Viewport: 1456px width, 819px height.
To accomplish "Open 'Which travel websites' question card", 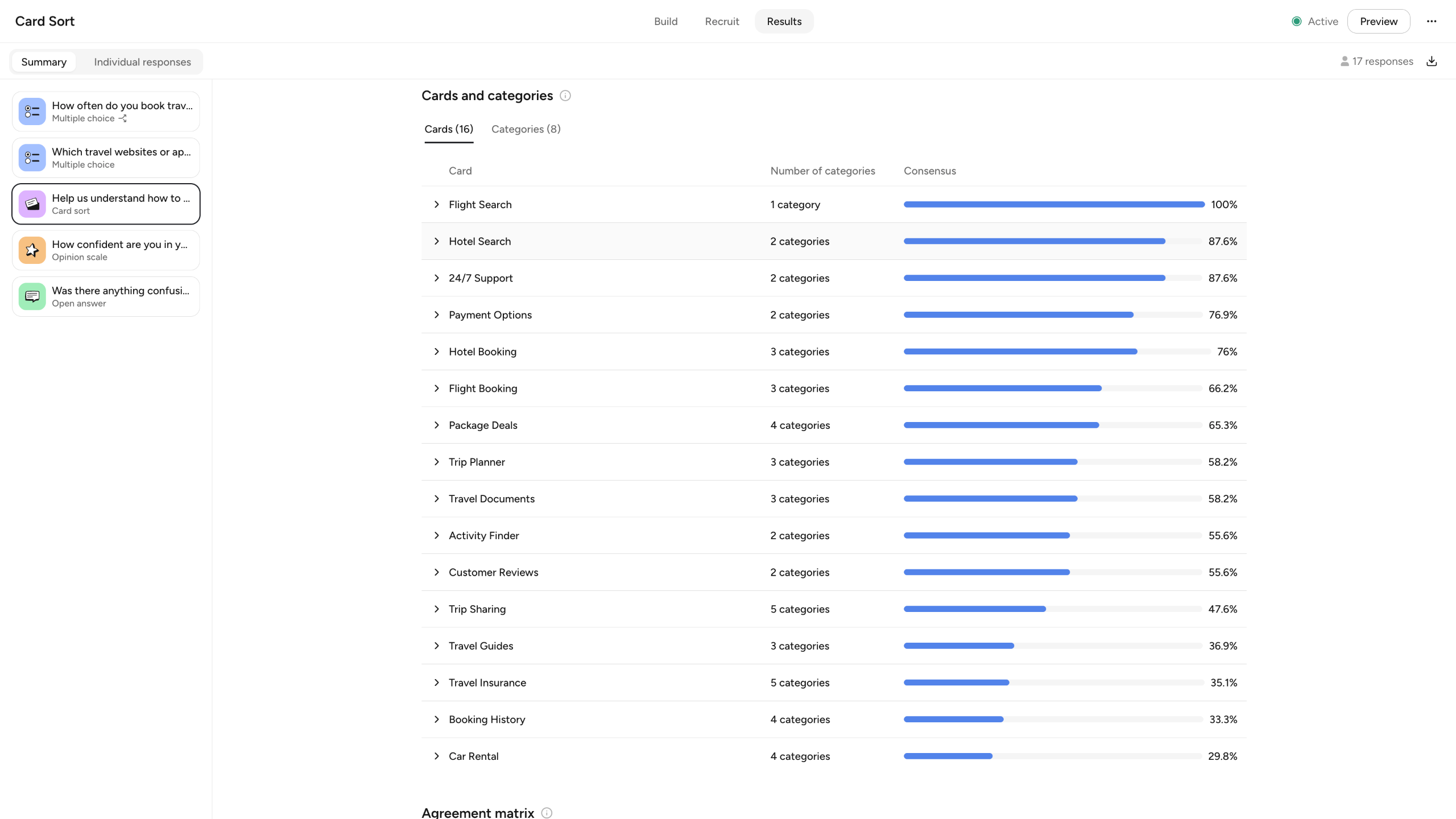I will point(106,158).
